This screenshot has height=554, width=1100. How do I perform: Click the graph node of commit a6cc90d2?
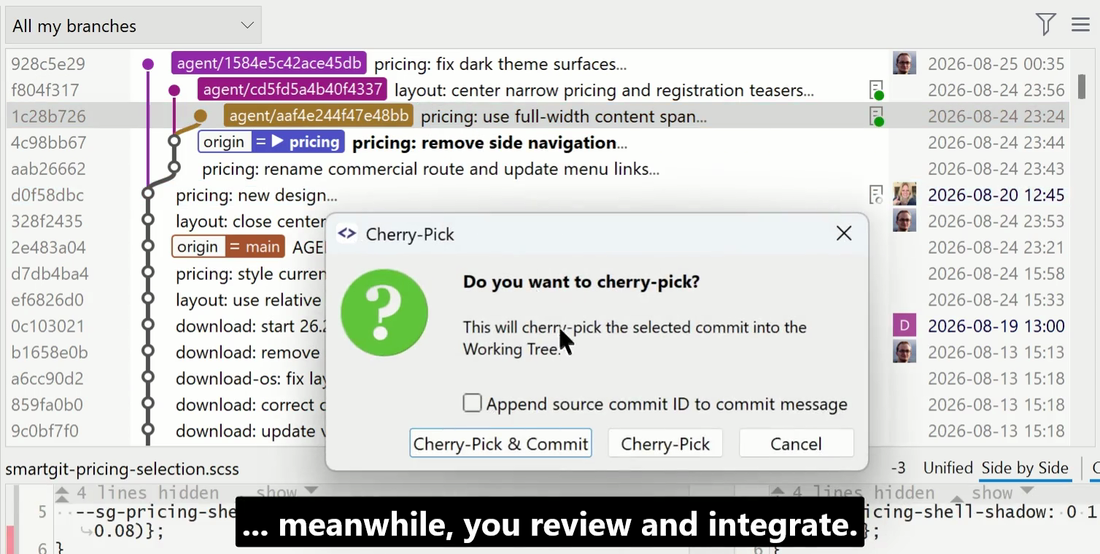point(148,378)
